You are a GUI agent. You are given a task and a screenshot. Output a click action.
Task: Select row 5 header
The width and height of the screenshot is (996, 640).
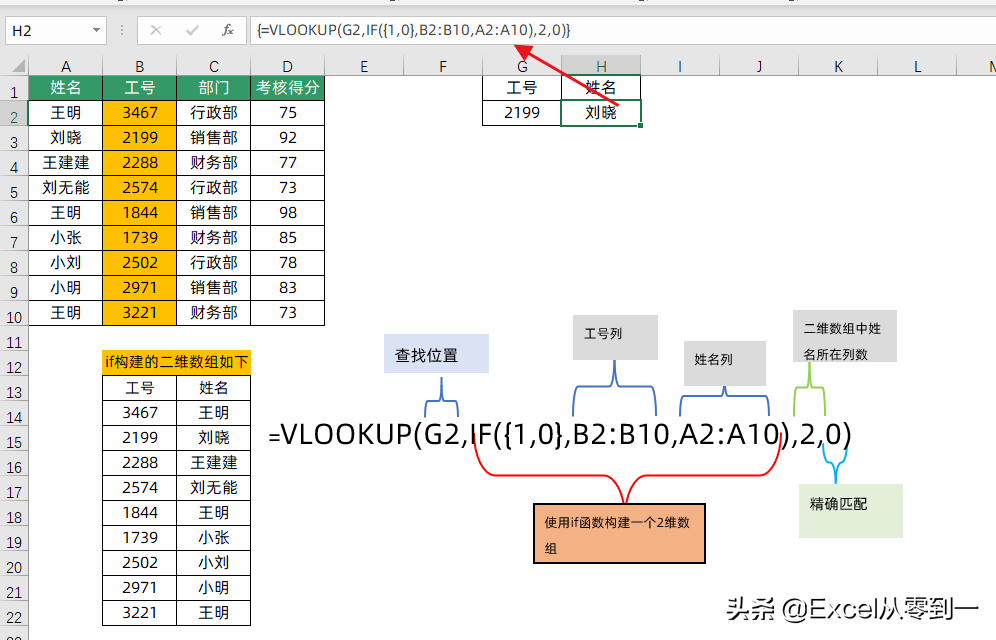click(x=14, y=188)
